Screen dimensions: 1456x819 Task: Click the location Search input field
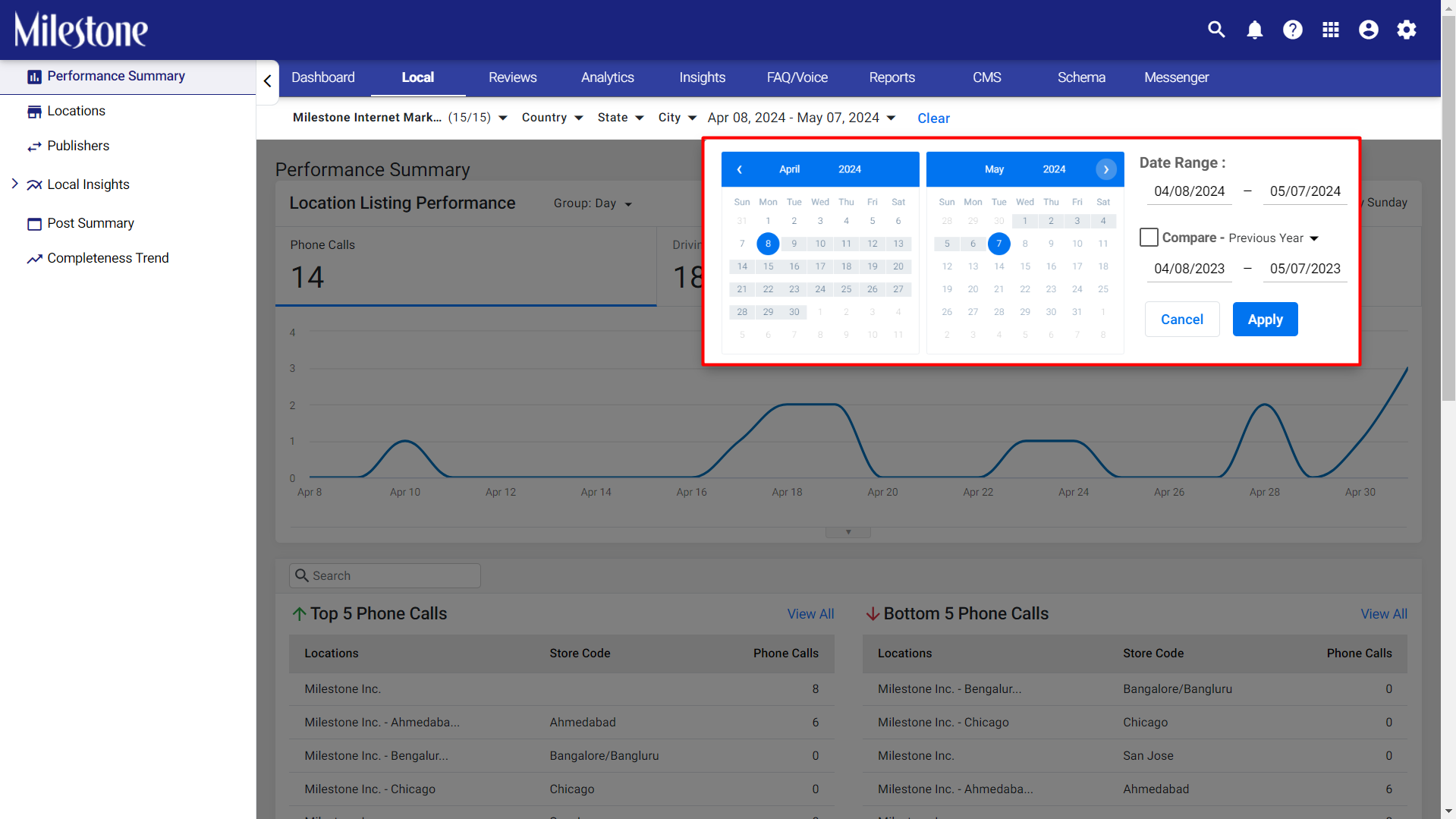click(385, 575)
